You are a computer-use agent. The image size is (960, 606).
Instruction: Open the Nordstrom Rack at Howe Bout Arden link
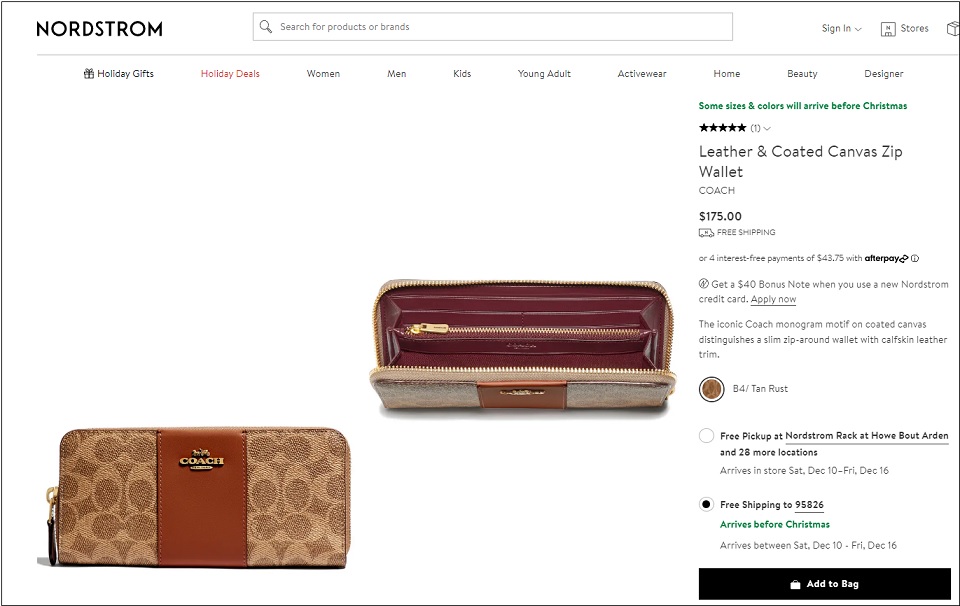tap(867, 436)
